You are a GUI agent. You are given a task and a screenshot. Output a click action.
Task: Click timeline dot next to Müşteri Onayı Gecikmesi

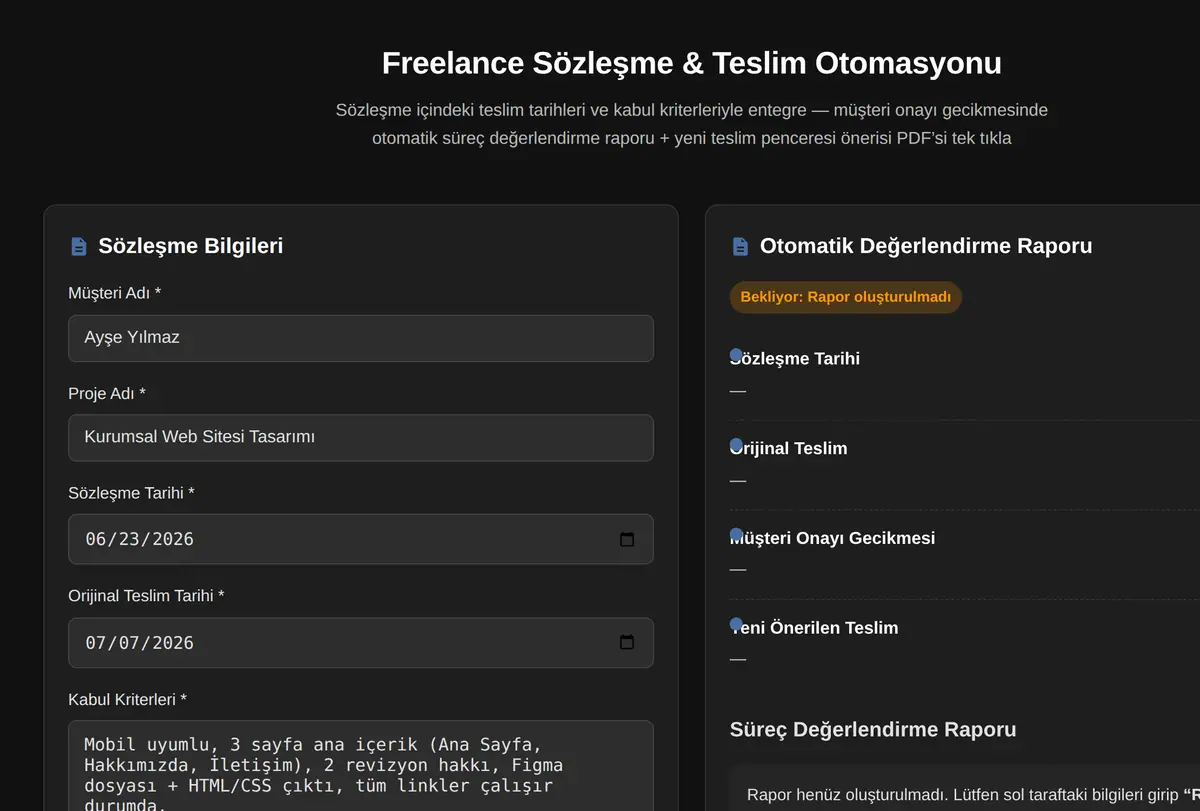coord(736,535)
